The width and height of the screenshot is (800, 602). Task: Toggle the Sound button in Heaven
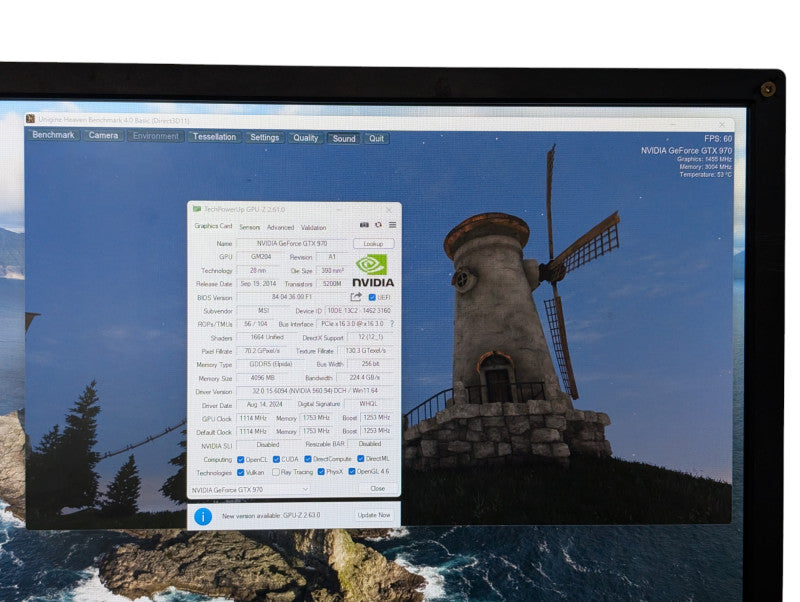click(x=344, y=138)
